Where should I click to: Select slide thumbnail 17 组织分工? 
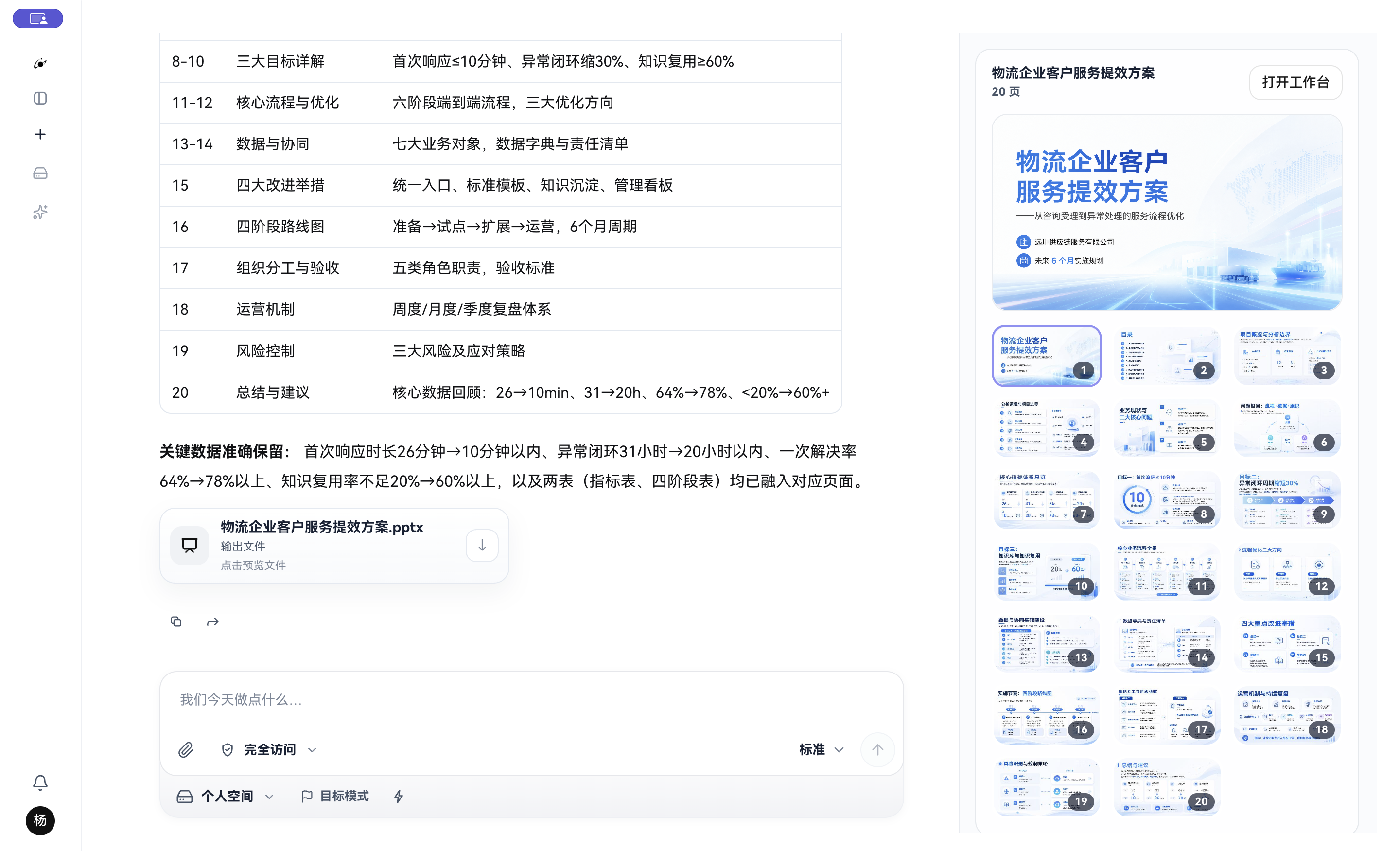[x=1167, y=715]
